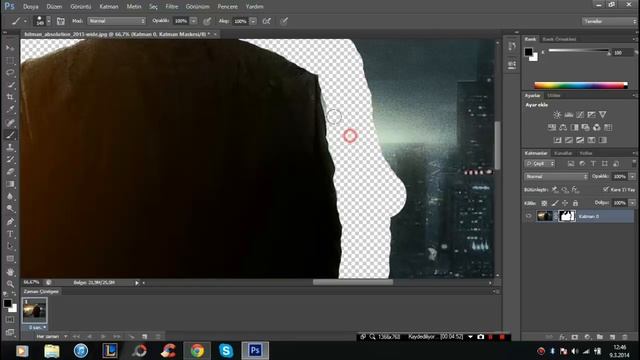Open the brush panel toggle icon in options bar
The image size is (640, 360).
click(60, 21)
